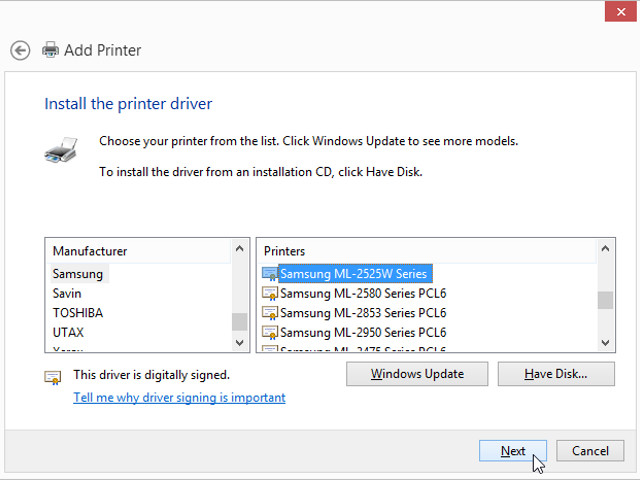Click the Samsung ML-2950 Series PCL6 icon
Viewport: 640px width, 480px height.
[x=269, y=332]
